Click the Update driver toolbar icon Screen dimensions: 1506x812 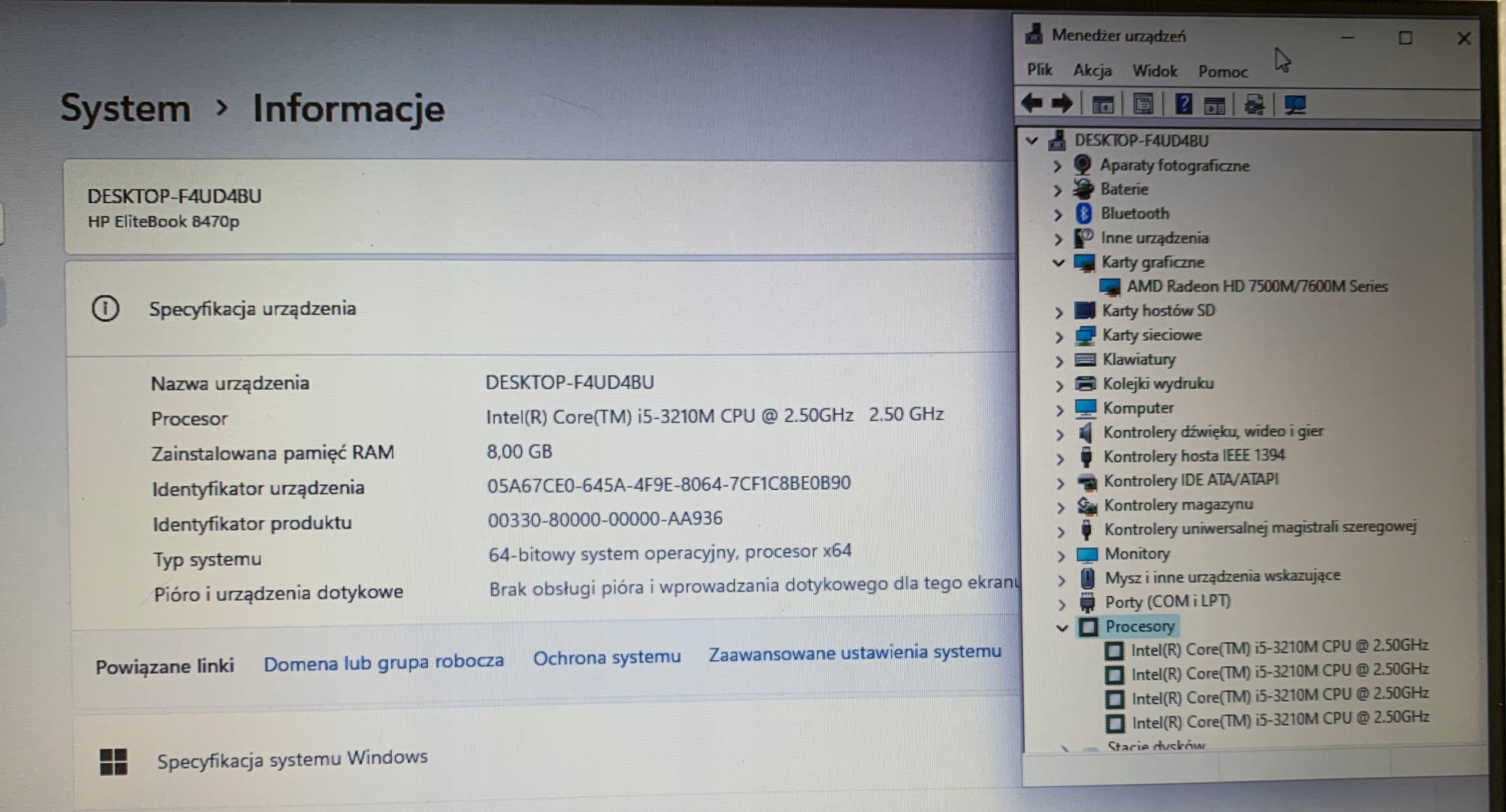coord(1254,105)
